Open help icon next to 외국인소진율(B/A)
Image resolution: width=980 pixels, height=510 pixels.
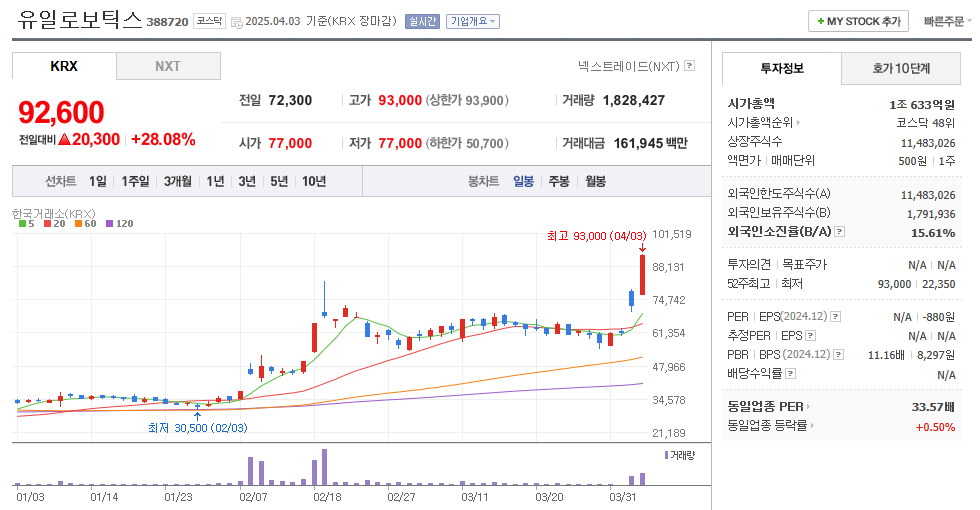839,232
